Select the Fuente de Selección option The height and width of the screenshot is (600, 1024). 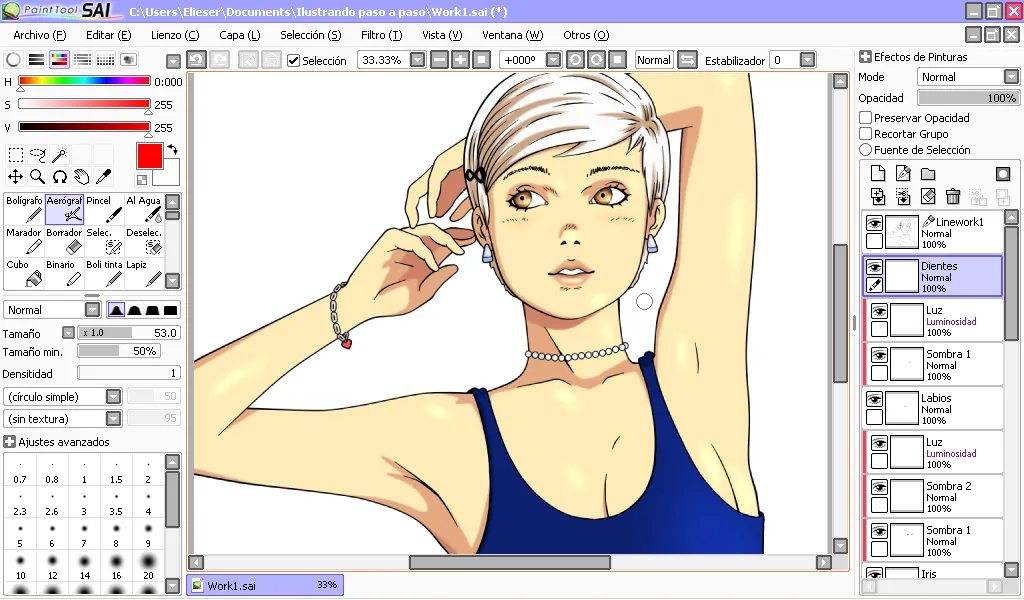(x=866, y=150)
